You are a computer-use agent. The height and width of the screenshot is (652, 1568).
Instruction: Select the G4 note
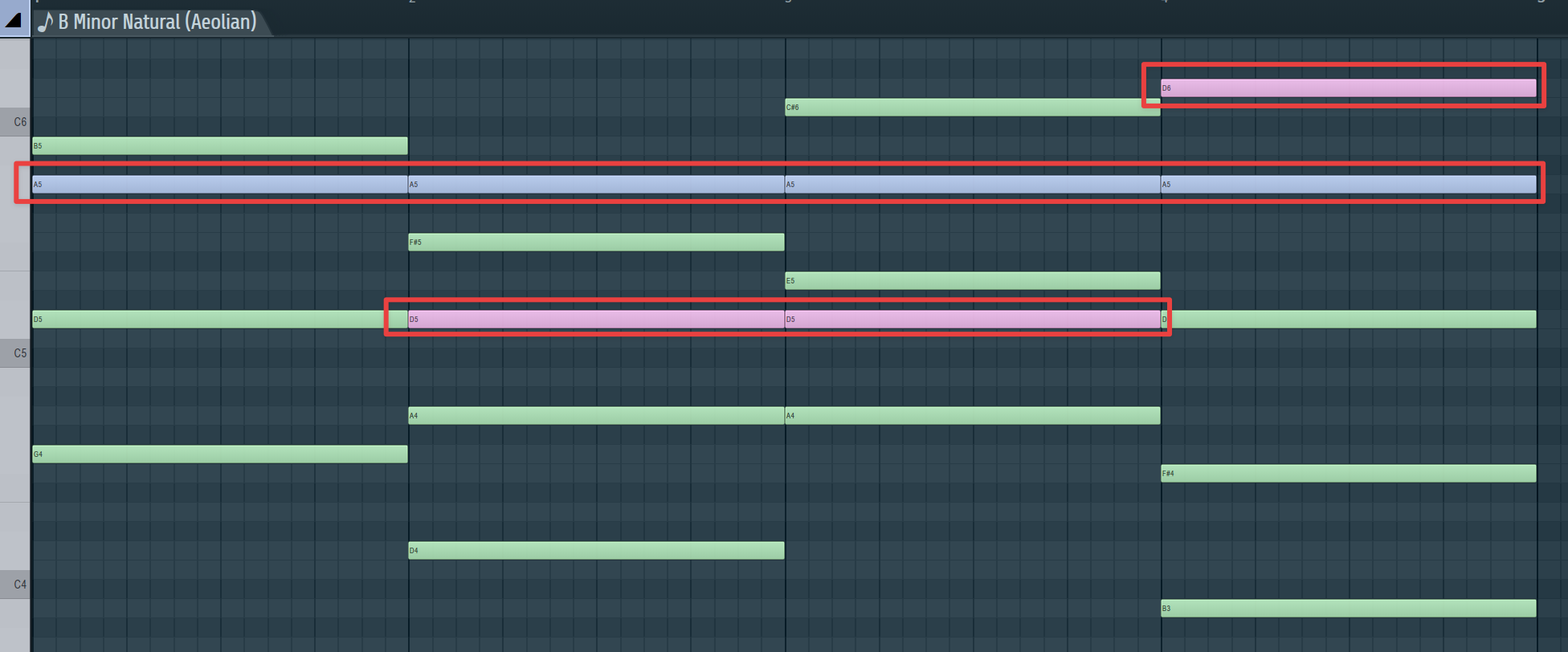(219, 454)
